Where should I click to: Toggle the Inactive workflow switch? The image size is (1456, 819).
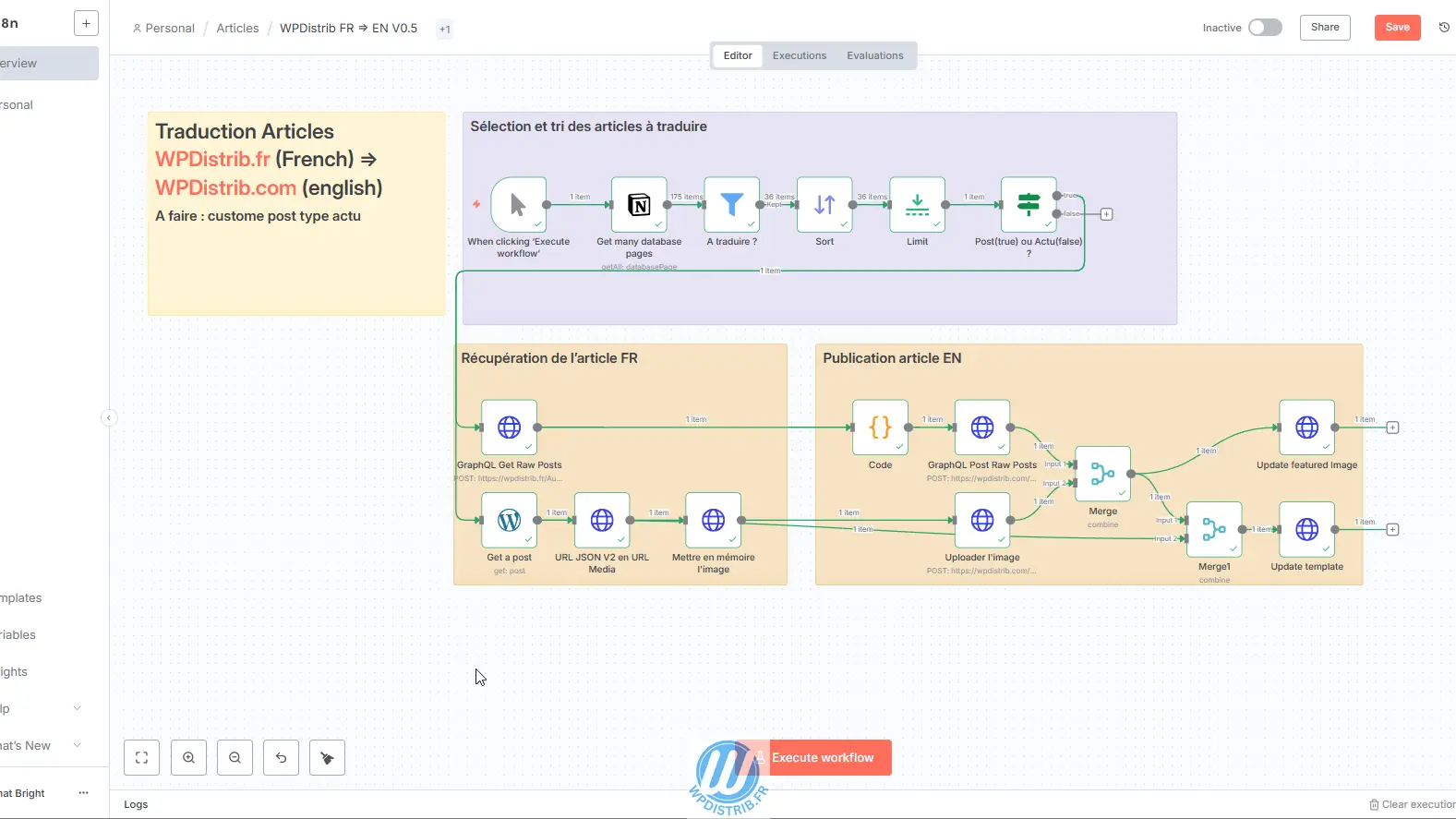click(1265, 28)
